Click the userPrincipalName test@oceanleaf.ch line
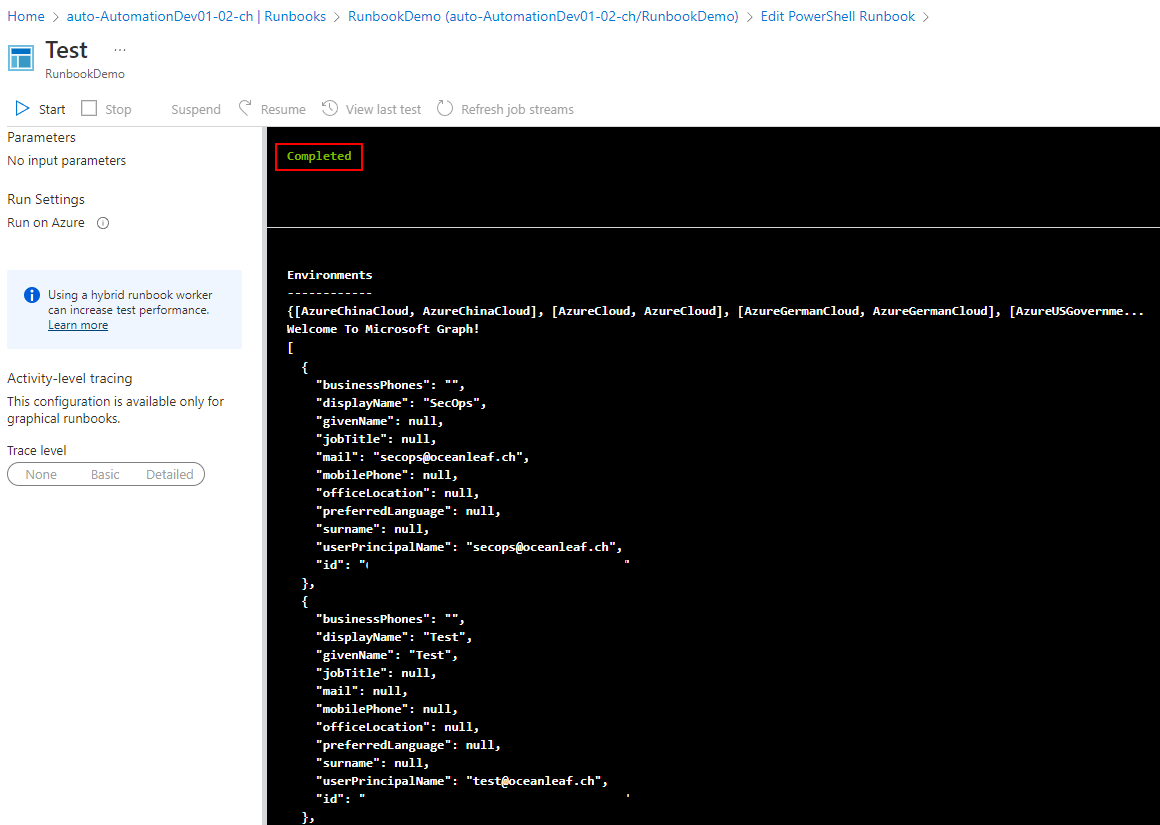The width and height of the screenshot is (1160, 825). (462, 781)
